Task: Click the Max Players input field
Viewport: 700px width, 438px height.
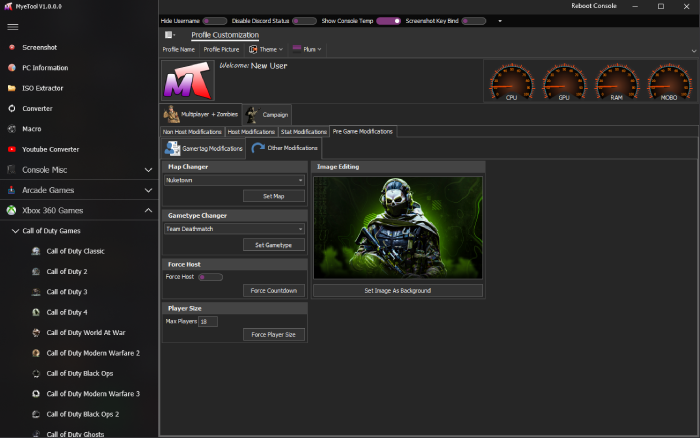Action: coord(208,321)
